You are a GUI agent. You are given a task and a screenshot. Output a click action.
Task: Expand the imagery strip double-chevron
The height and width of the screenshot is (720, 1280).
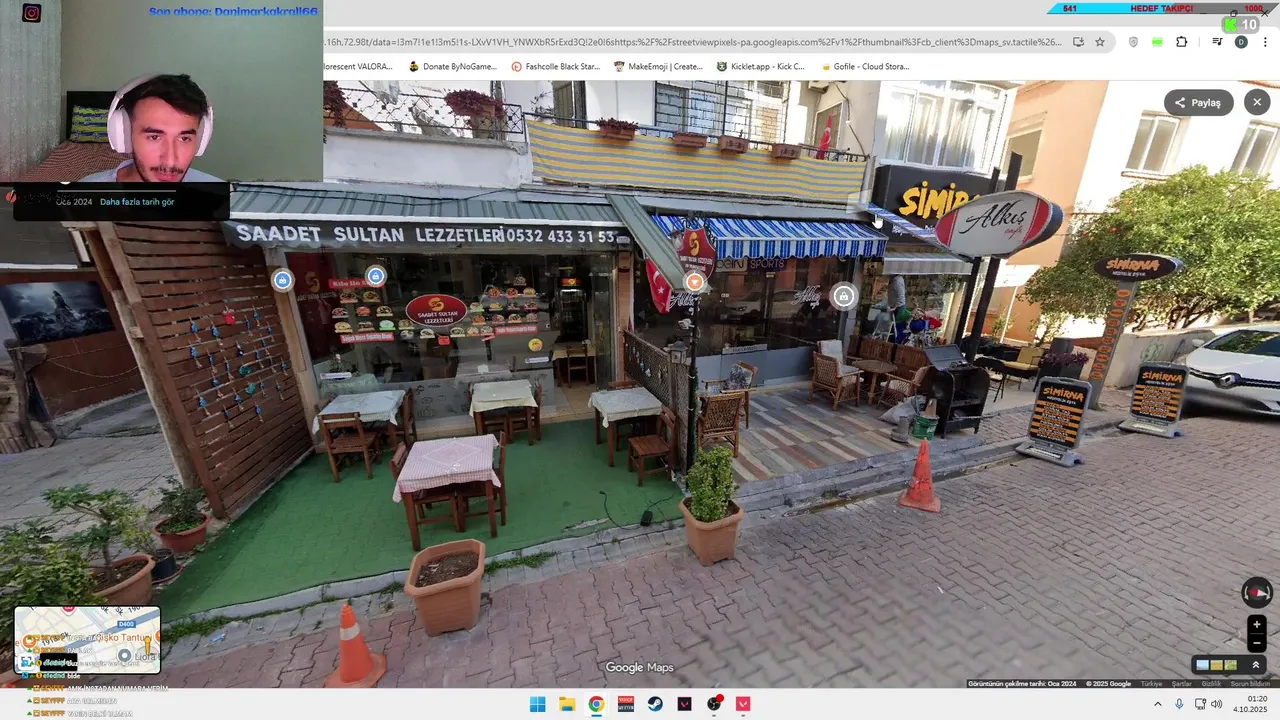1256,665
